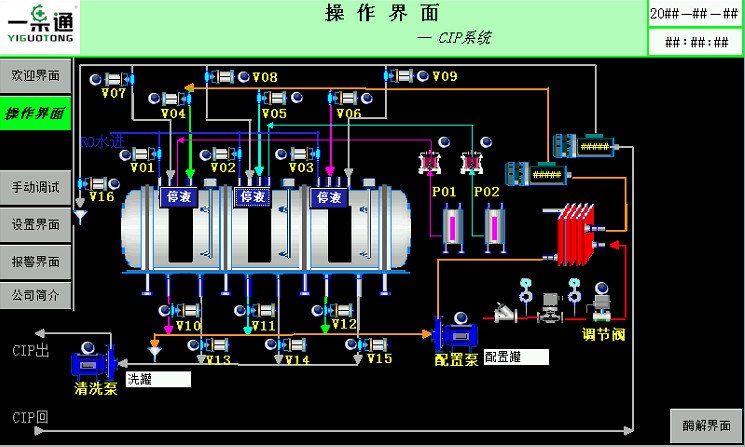This screenshot has height=447, width=745.
Task: Click the 配置罐 text field
Action: (516, 356)
